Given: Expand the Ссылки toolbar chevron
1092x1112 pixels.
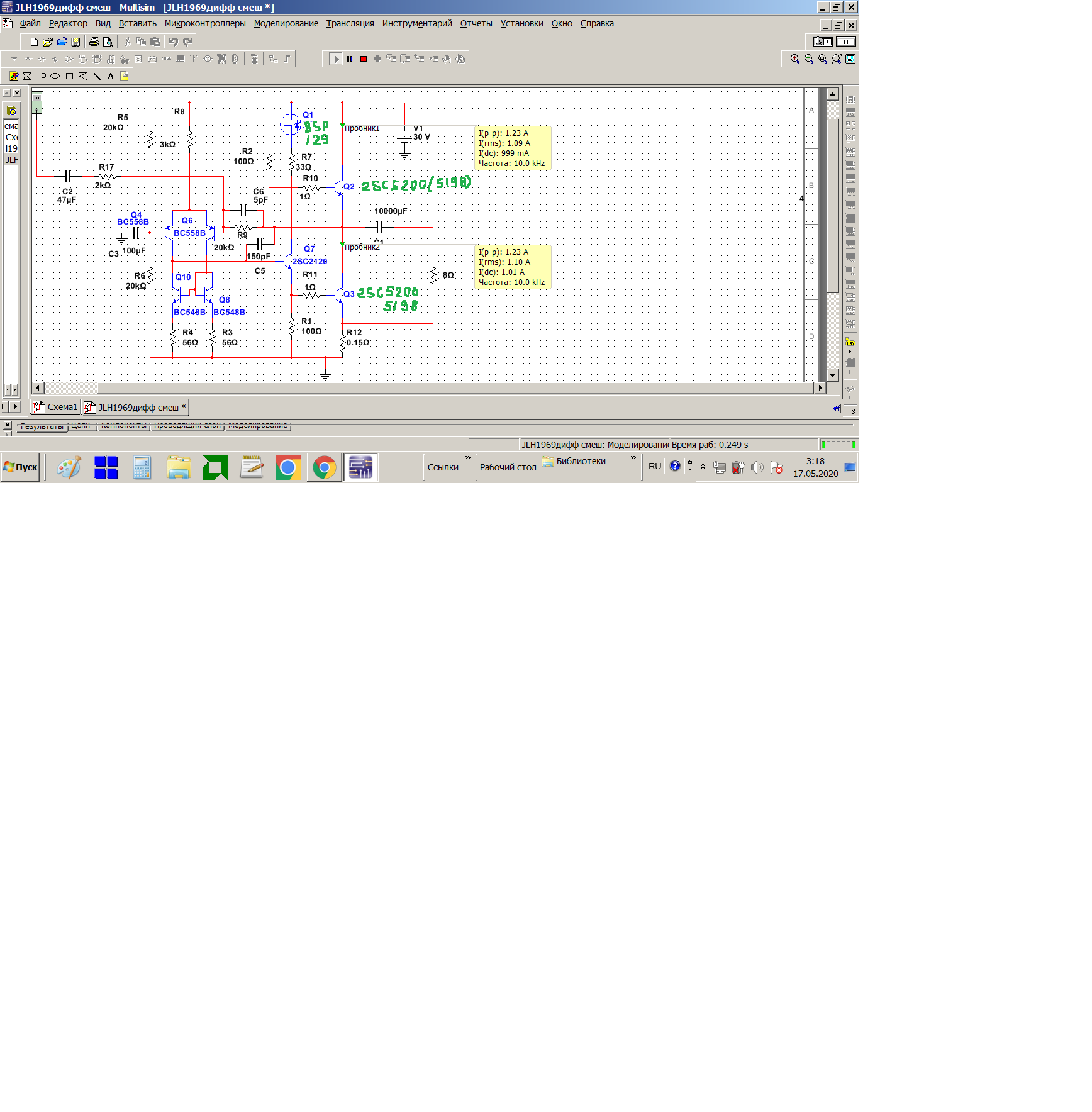Looking at the screenshot, I should click(468, 458).
